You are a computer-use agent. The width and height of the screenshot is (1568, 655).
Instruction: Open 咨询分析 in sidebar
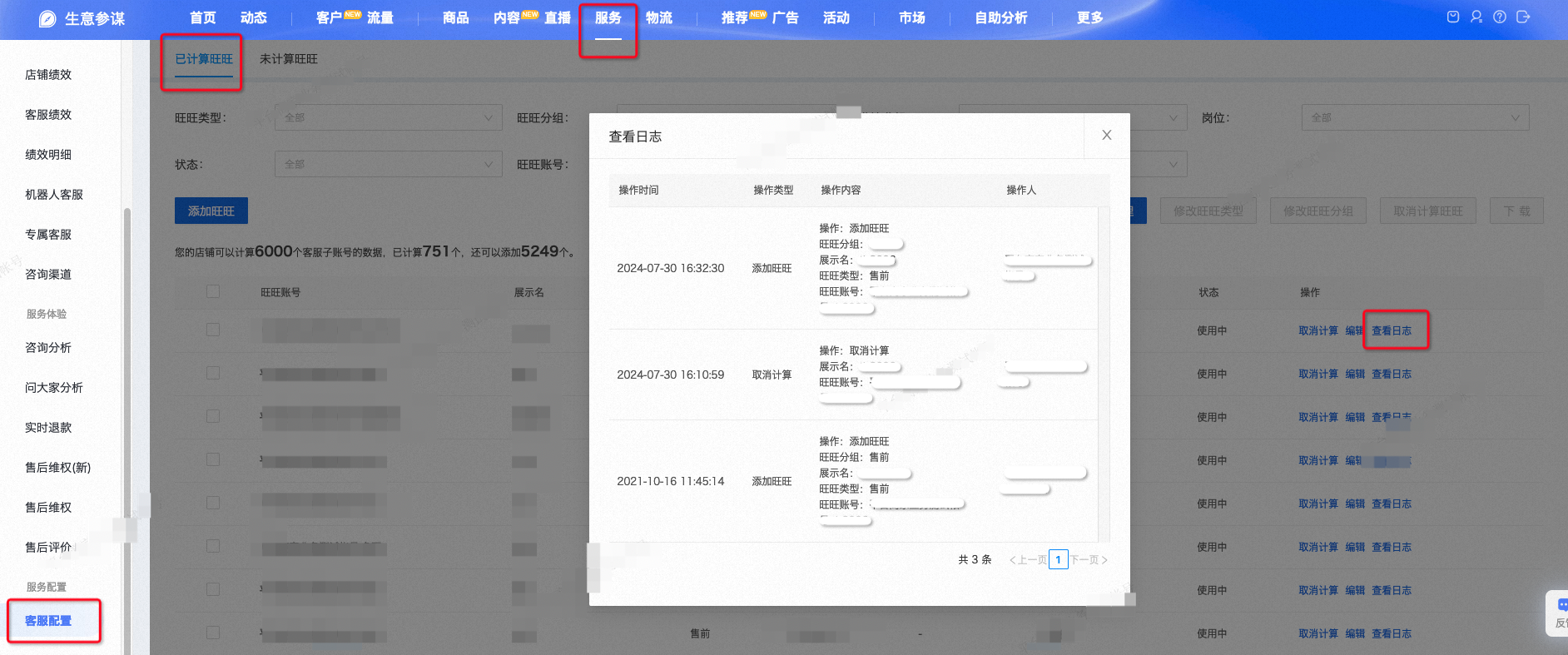point(48,347)
